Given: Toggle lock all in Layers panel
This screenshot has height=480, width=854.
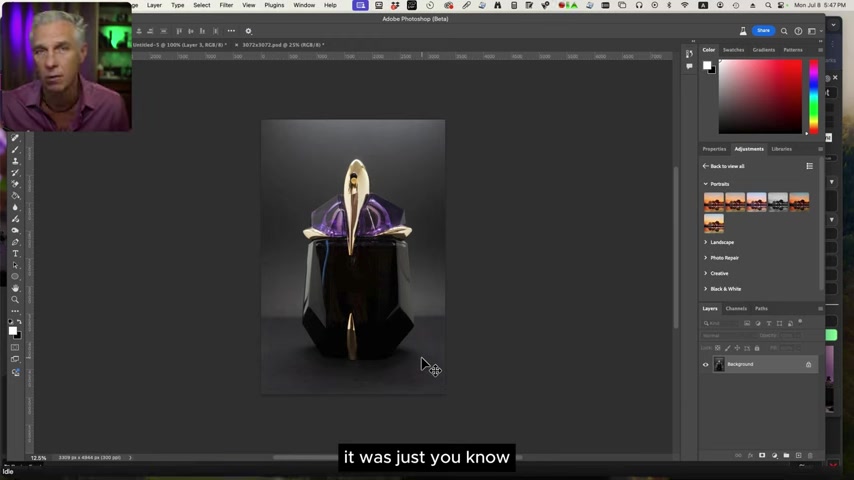Looking at the screenshot, I should (x=757, y=348).
